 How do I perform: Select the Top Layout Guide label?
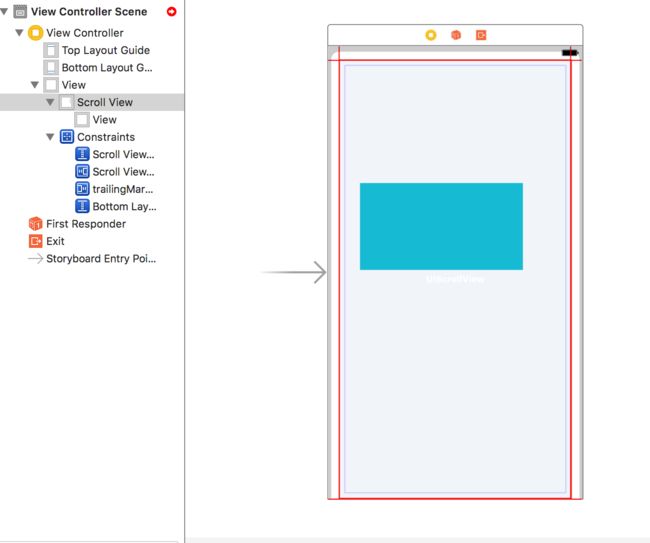pyautogui.click(x=106, y=50)
